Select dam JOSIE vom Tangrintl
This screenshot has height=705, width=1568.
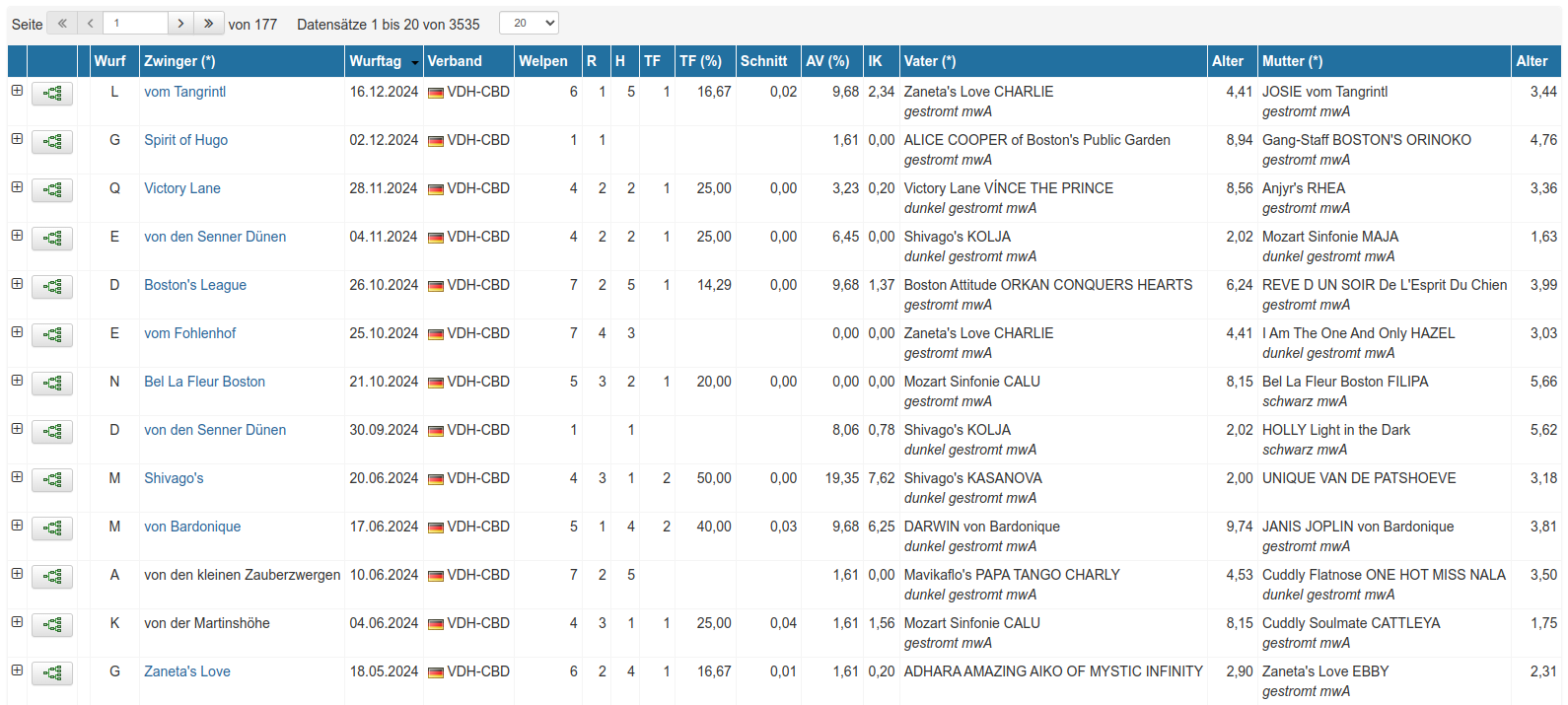1324,92
